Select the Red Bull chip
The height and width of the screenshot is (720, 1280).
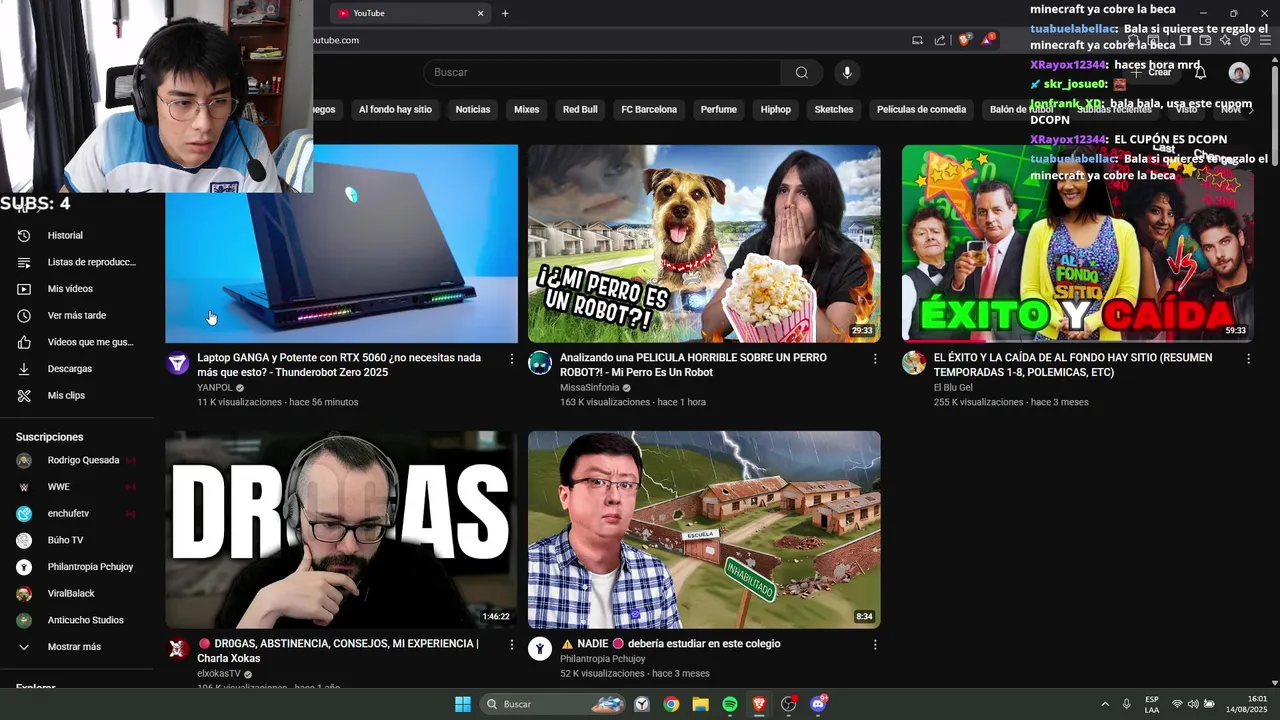point(580,110)
